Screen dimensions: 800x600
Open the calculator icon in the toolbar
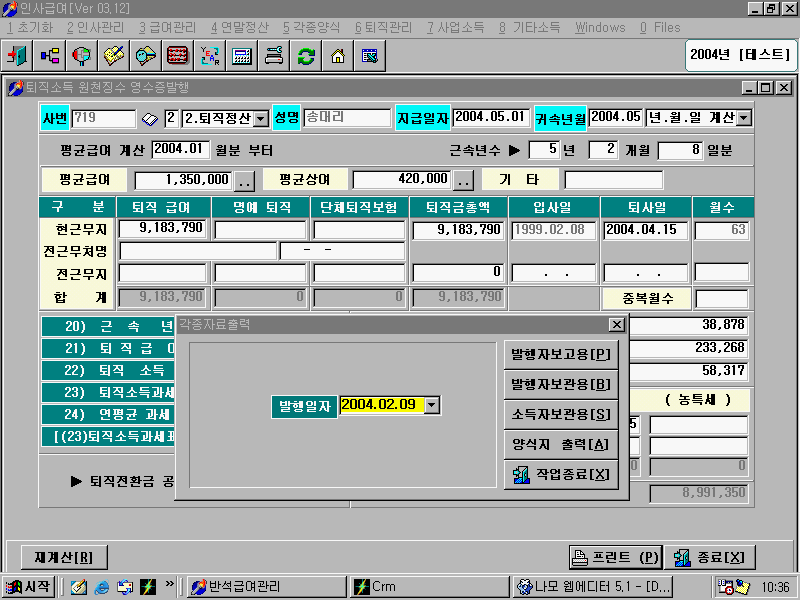(x=242, y=57)
